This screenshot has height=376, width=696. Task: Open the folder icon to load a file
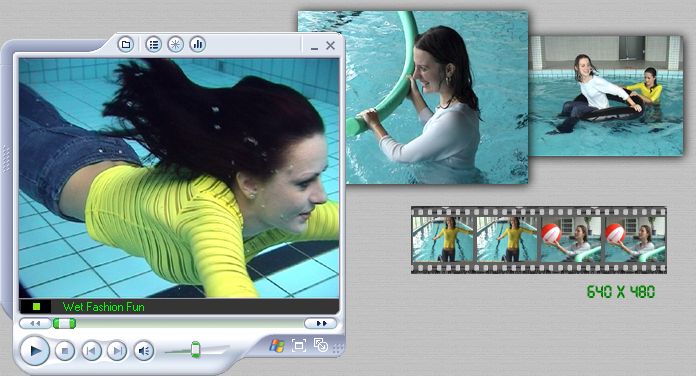[126, 44]
